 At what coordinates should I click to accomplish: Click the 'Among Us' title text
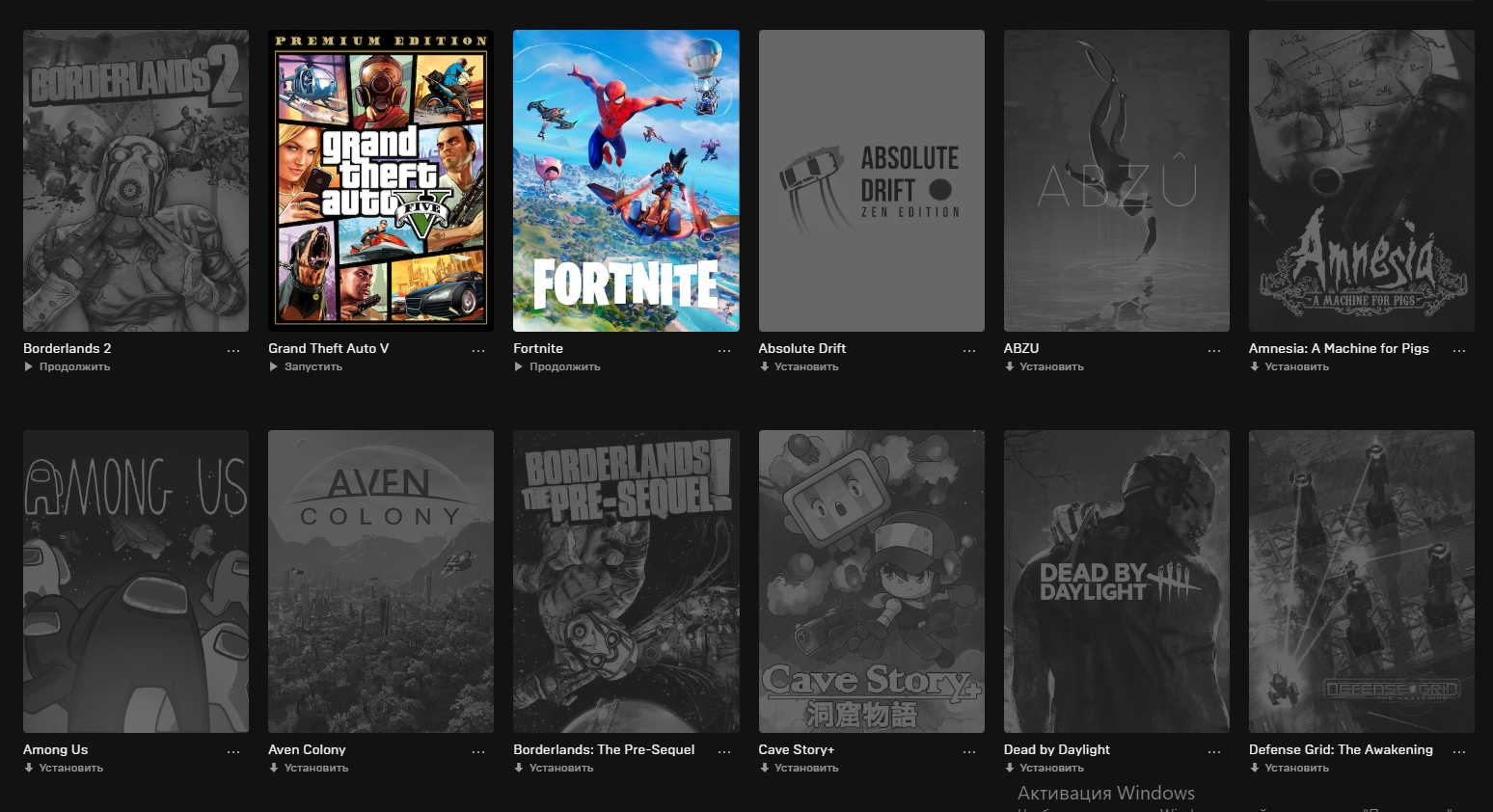(x=56, y=749)
